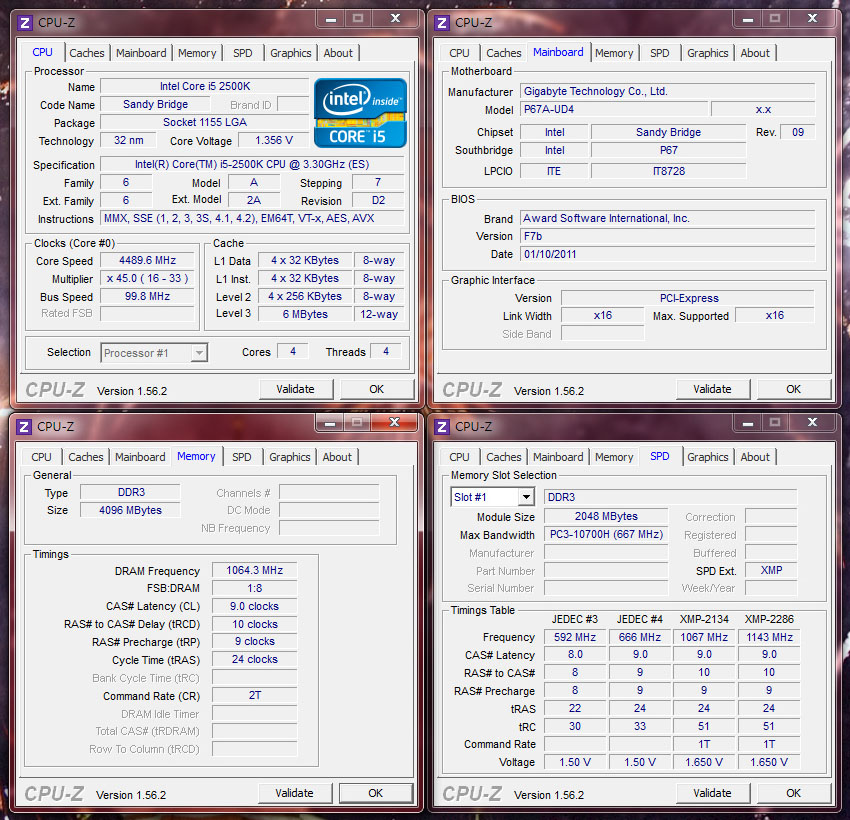Viewport: 850px width, 820px height.
Task: Click the Multiplier value x 45.0
Action: tap(147, 278)
